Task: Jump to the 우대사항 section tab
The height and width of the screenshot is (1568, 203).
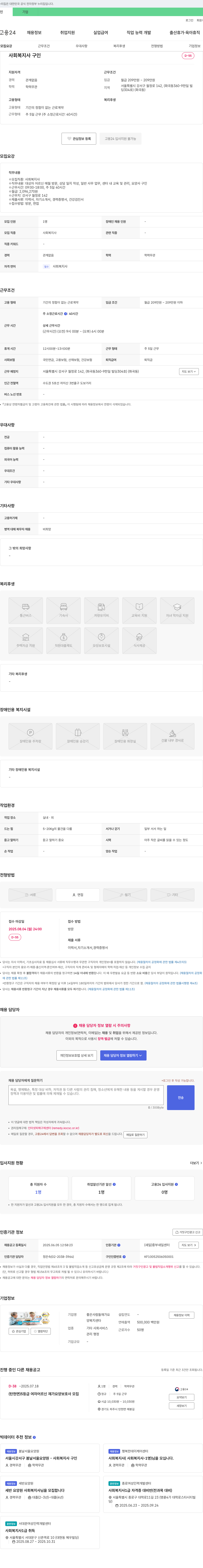Action: tap(81, 46)
